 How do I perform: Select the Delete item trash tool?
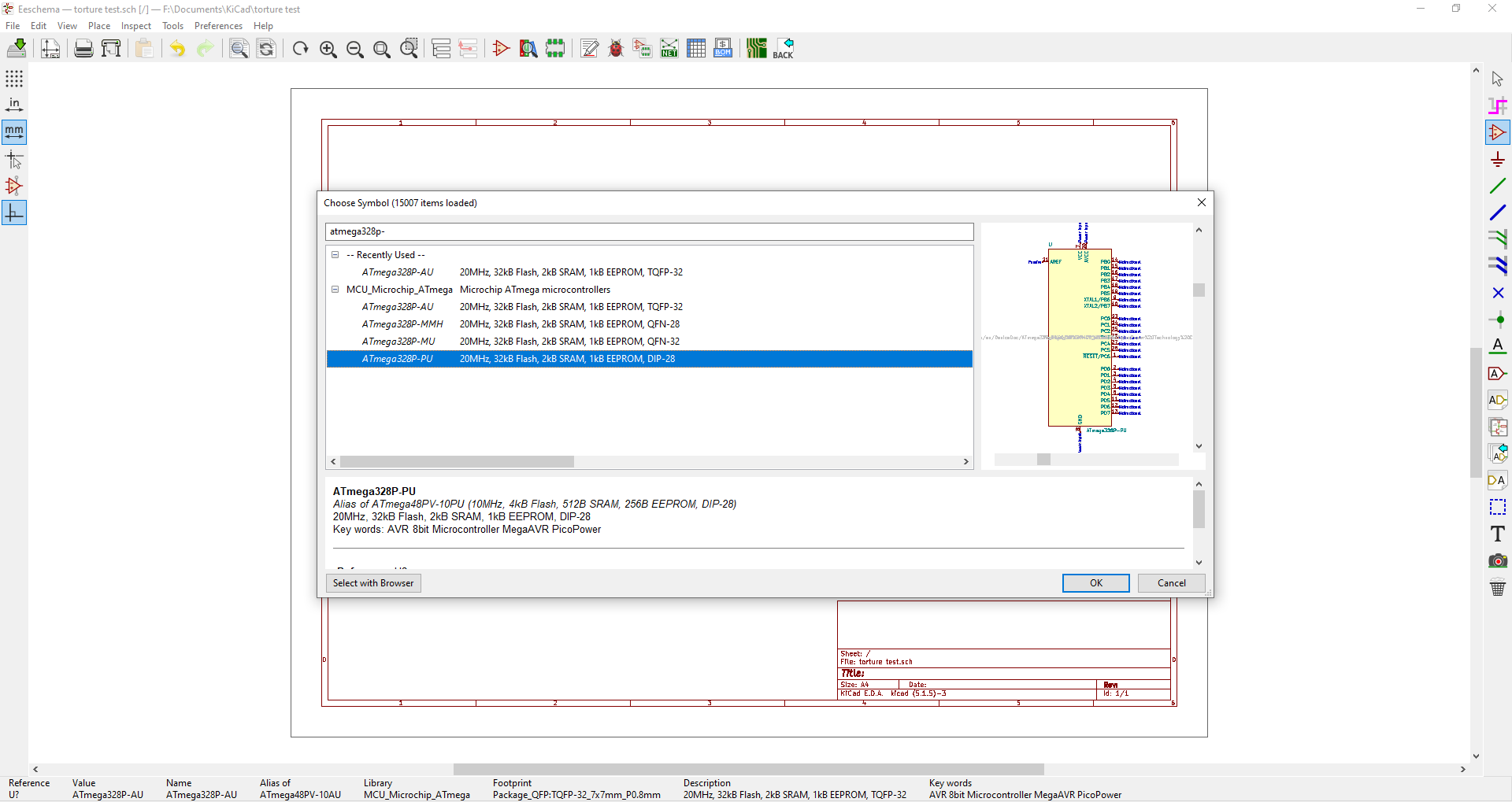pos(1498,588)
